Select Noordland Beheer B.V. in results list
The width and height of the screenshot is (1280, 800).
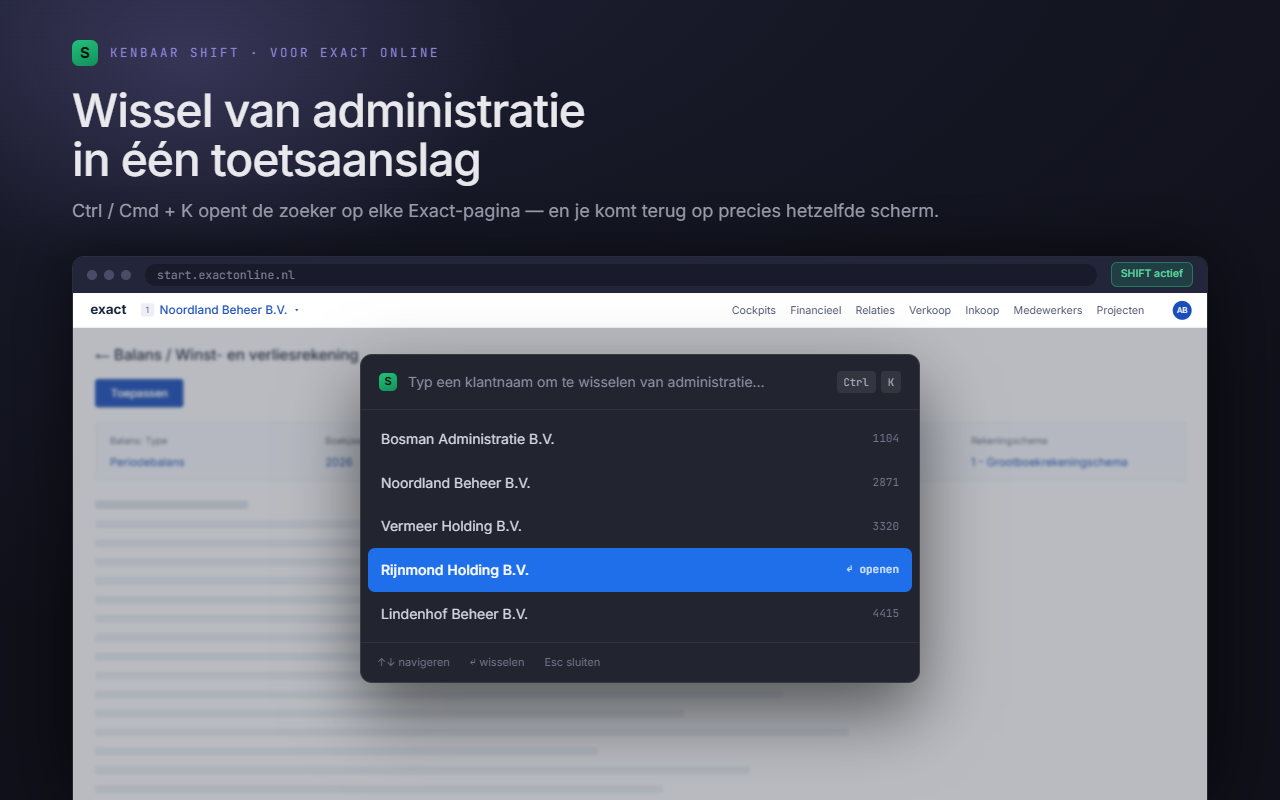(x=640, y=483)
